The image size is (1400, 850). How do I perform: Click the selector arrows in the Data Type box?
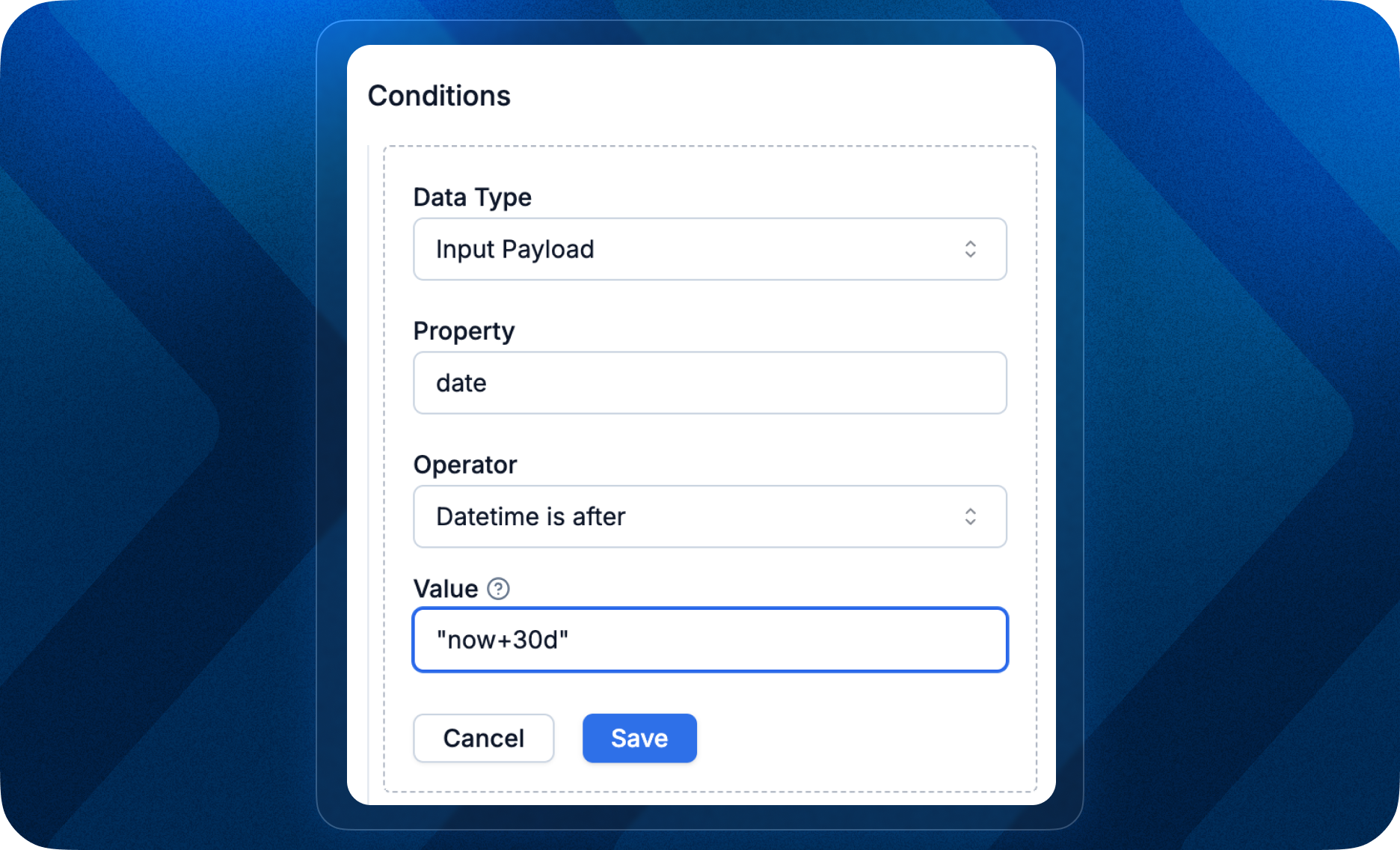coord(970,249)
